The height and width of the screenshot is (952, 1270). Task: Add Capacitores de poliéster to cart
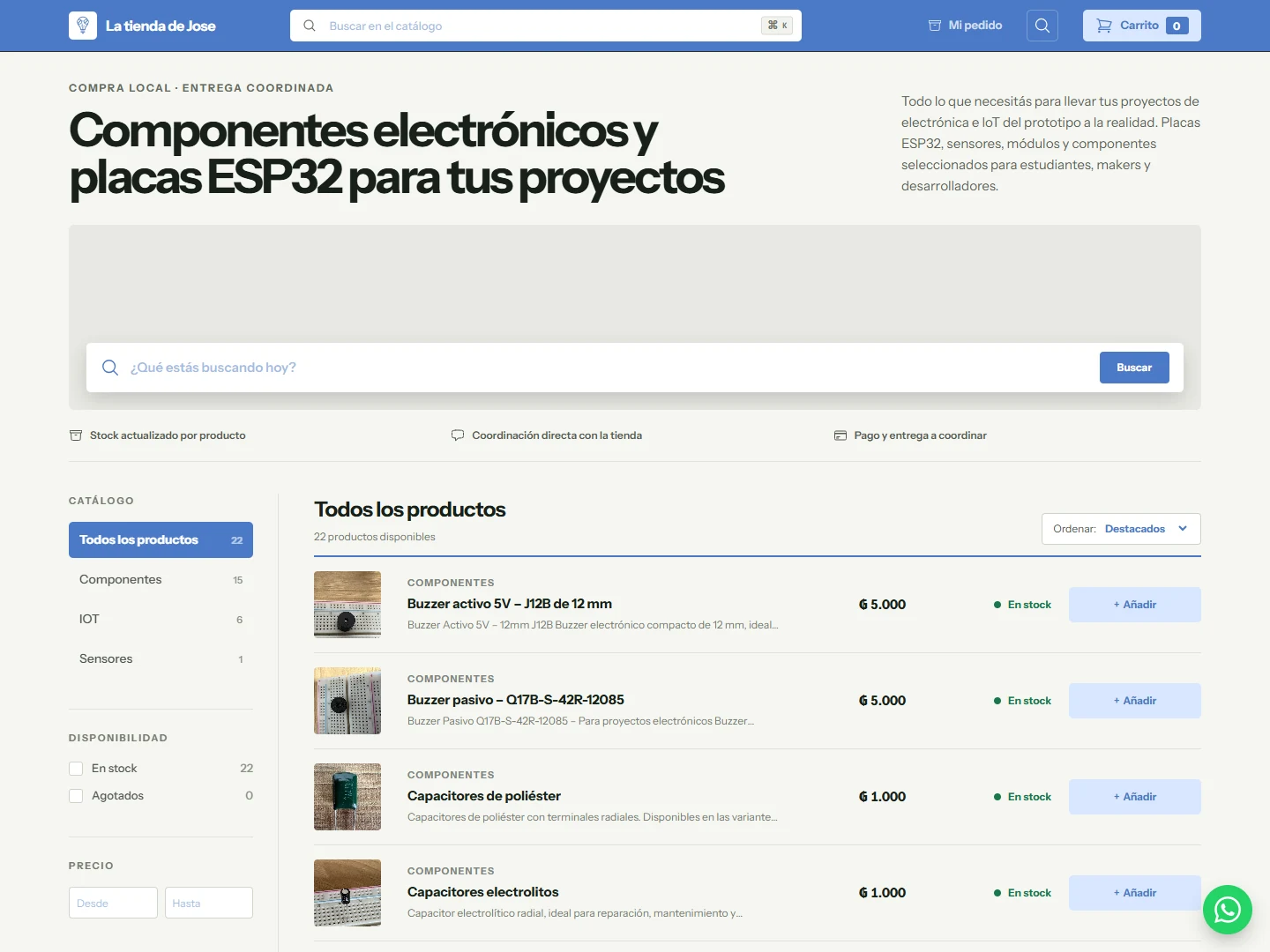pos(1135,797)
